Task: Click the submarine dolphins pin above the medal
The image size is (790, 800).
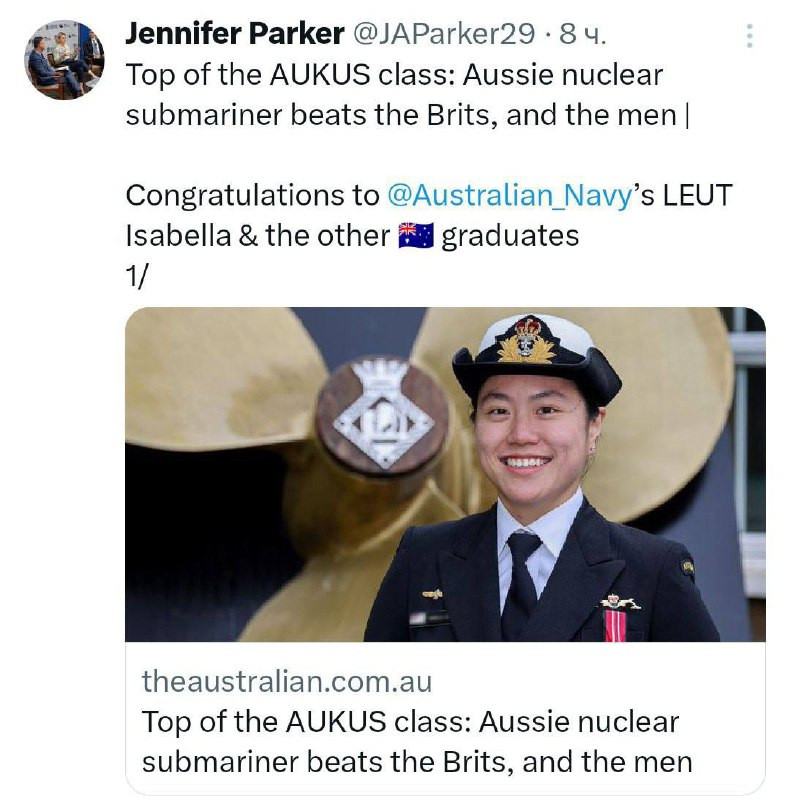Action: point(620,602)
